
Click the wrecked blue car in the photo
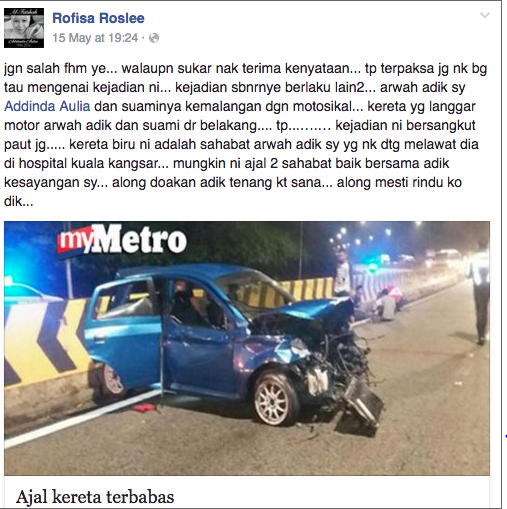point(233,347)
